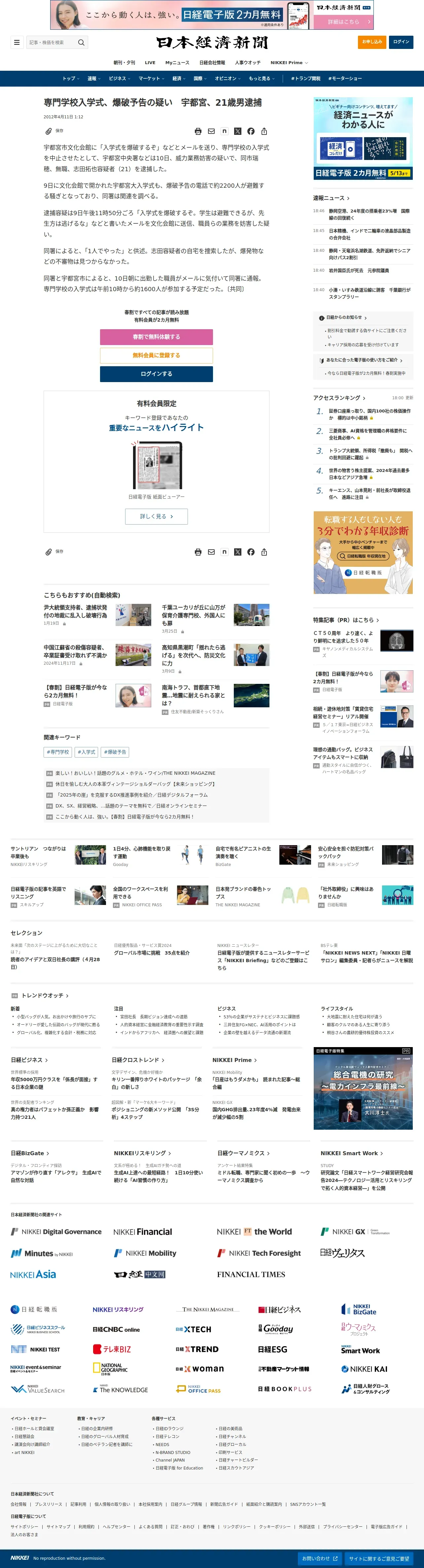Select the #入学式 keyword tag
Image resolution: width=424 pixels, height=1568 pixels.
tap(87, 752)
